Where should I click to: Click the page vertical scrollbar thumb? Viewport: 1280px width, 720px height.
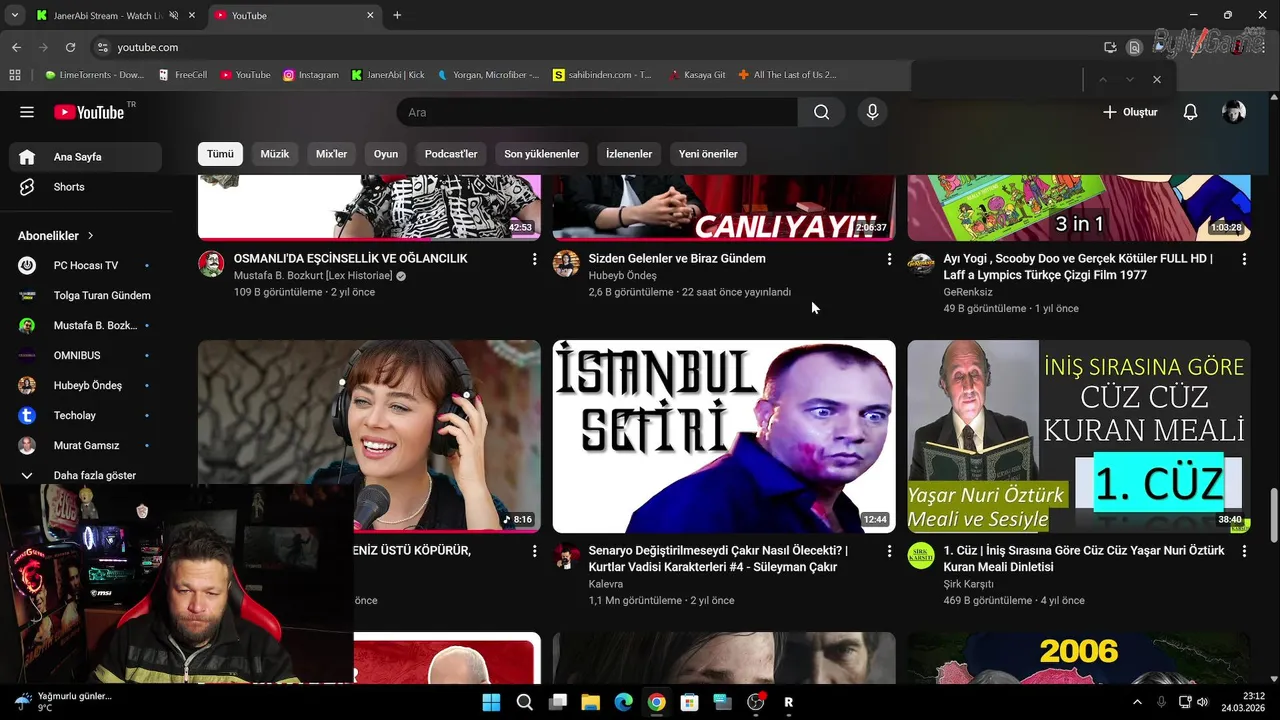click(x=1273, y=515)
